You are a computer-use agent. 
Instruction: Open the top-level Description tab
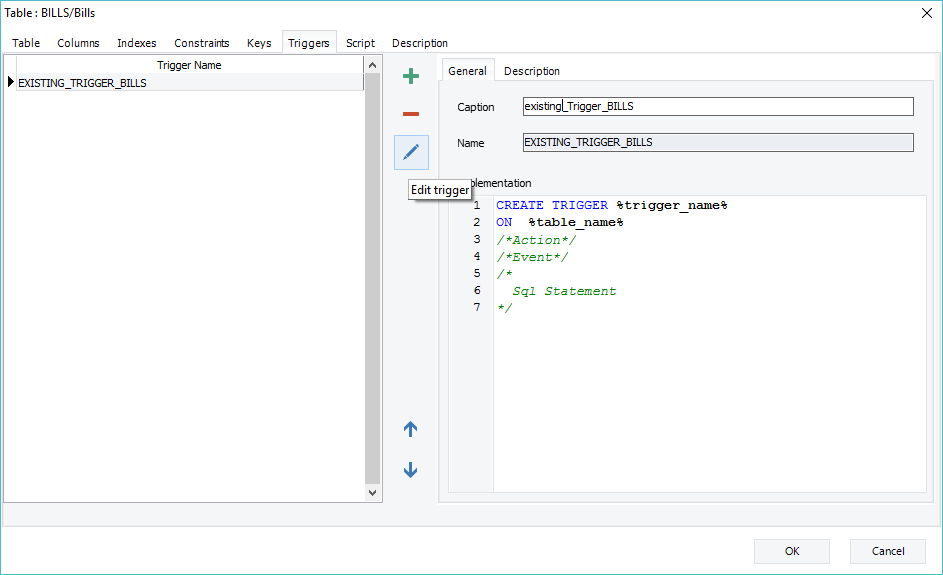point(420,43)
